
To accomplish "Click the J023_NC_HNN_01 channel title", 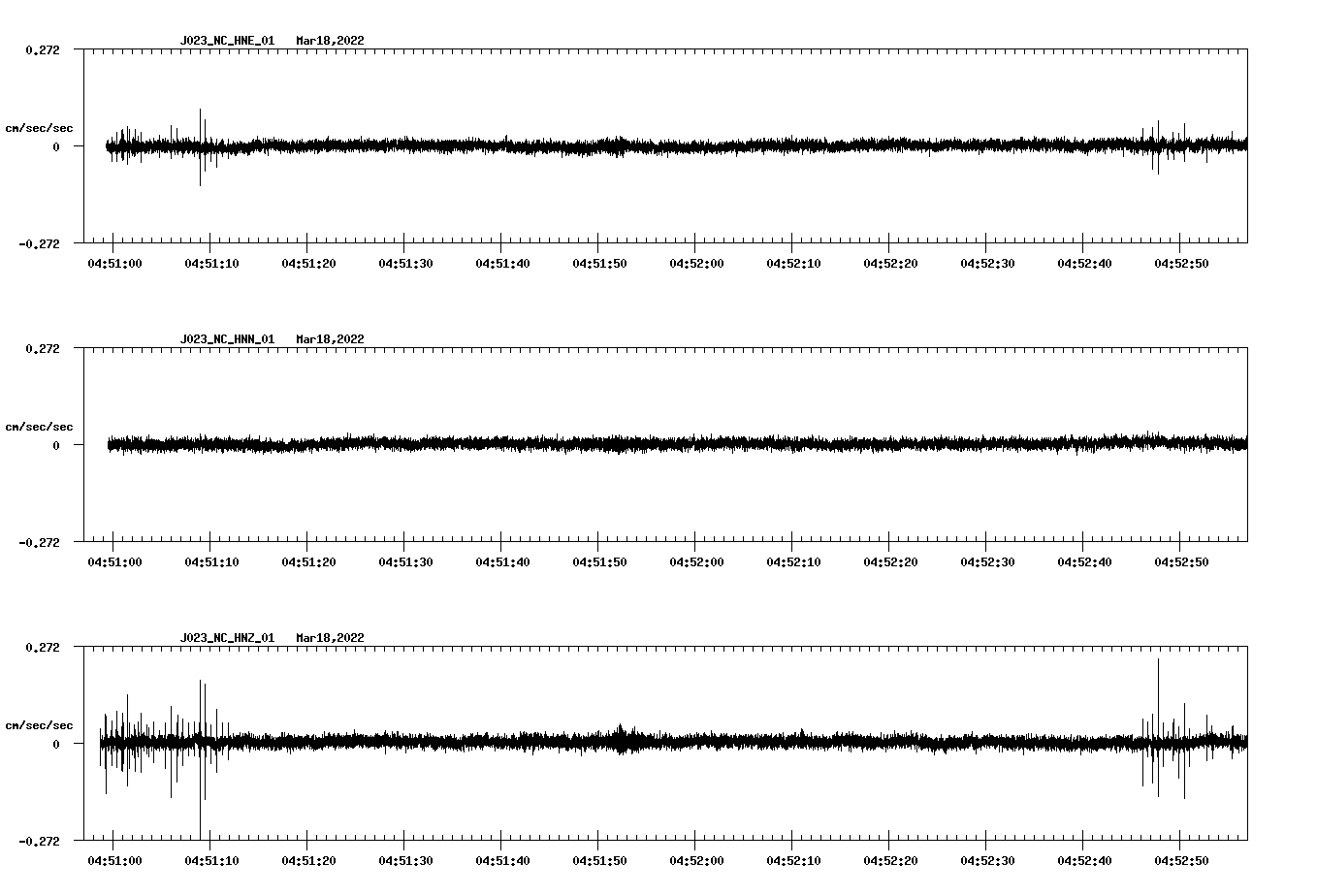I will pyautogui.click(x=227, y=339).
